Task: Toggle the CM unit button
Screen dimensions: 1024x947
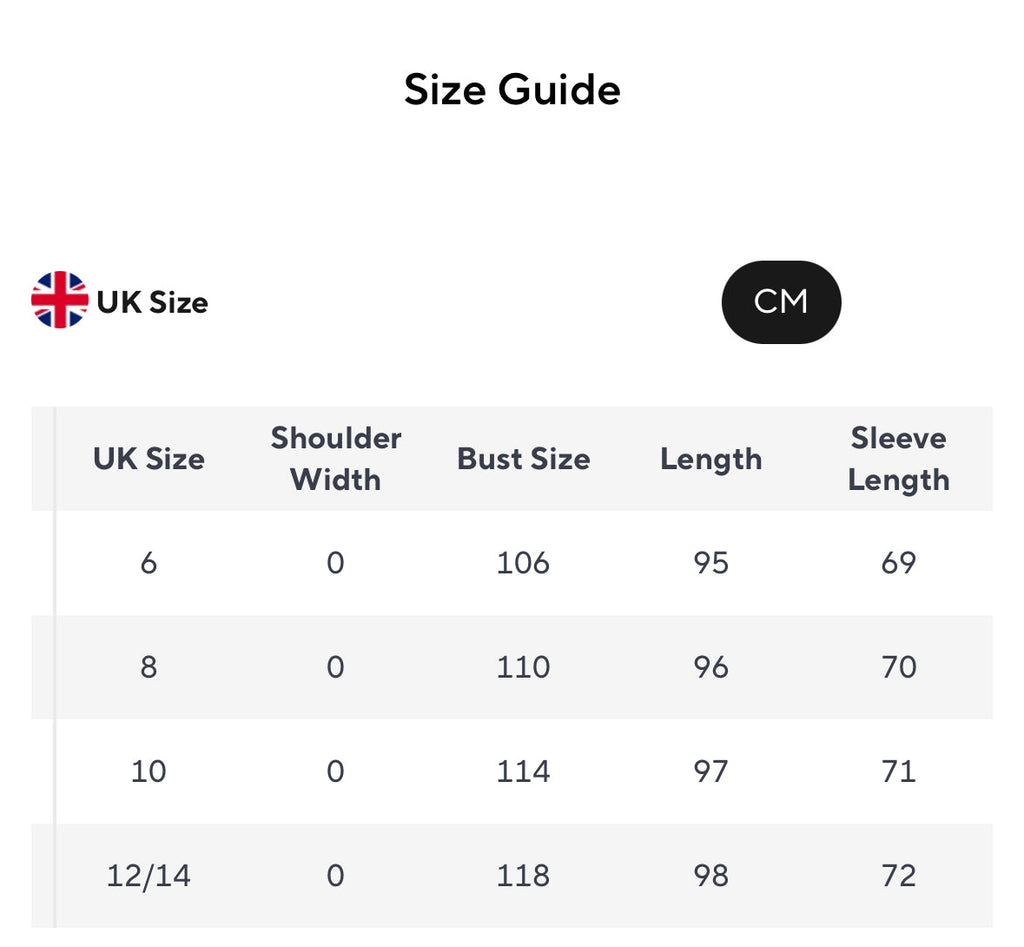Action: (x=781, y=302)
